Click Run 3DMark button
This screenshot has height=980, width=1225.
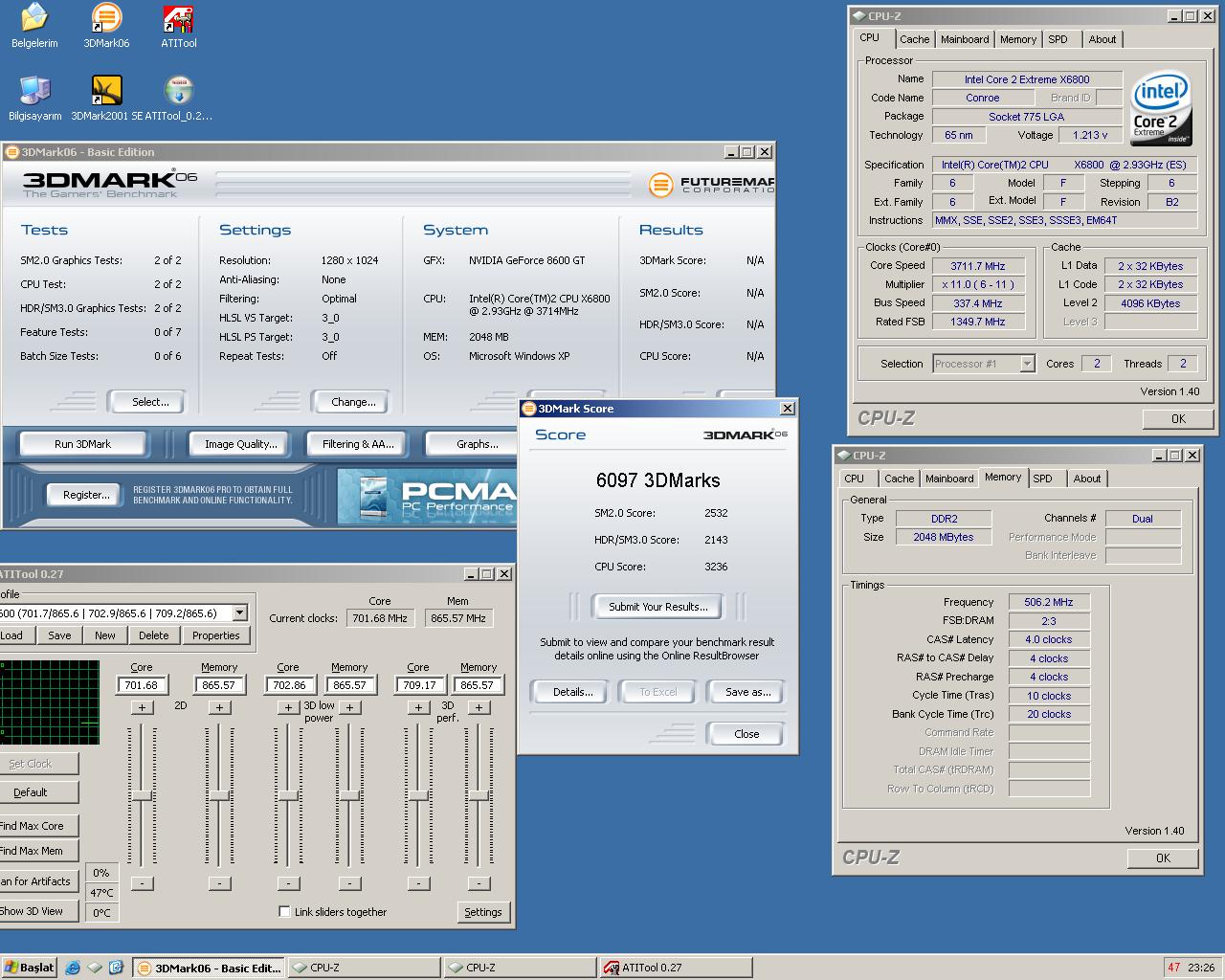(x=83, y=444)
